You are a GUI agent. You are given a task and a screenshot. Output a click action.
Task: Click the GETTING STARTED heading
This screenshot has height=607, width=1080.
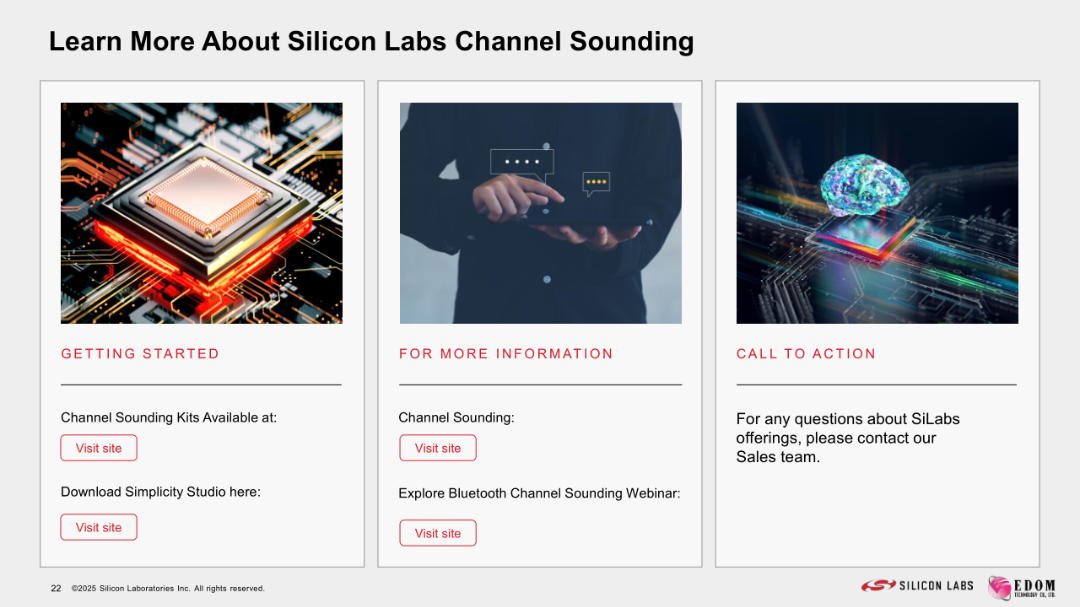[140, 353]
